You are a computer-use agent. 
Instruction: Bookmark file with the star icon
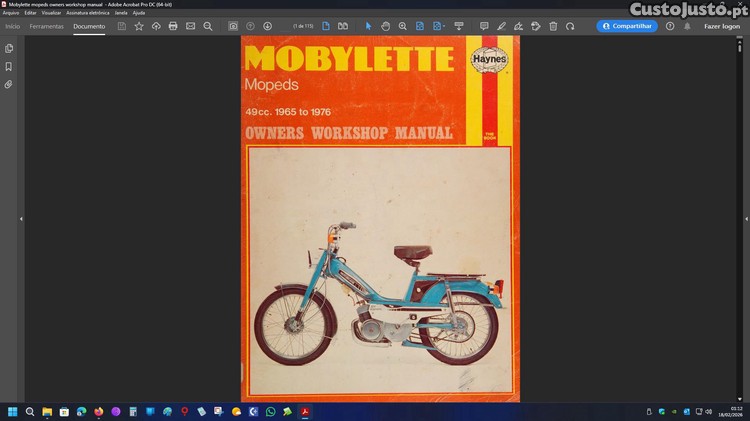pos(139,26)
